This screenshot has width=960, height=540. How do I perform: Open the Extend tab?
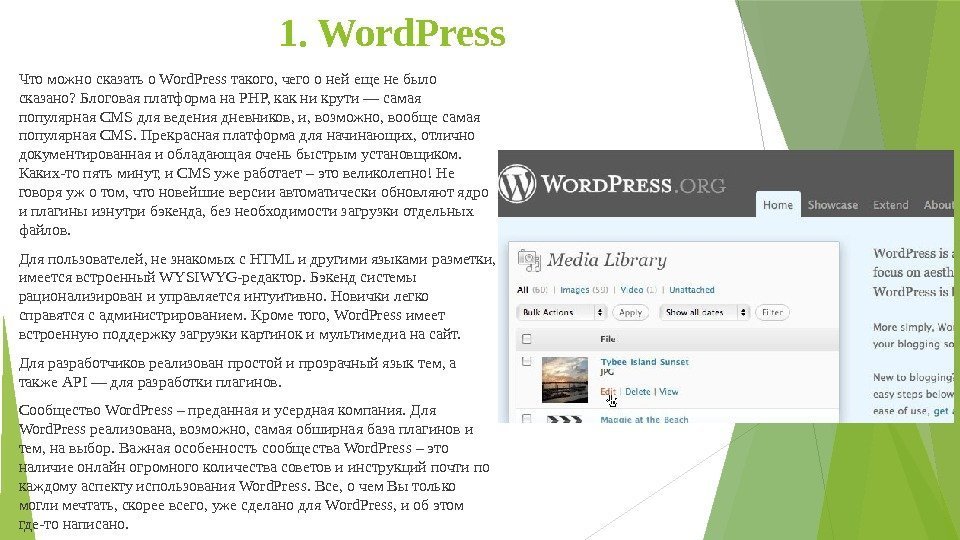[x=890, y=205]
